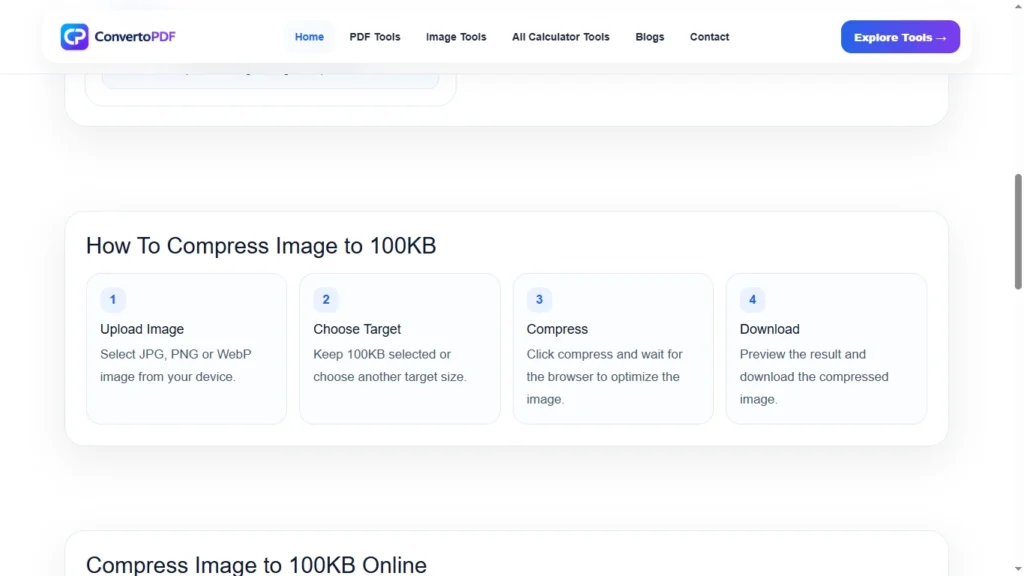Select the Compress card title
Screen dimensions: 1024x576
(x=557, y=329)
